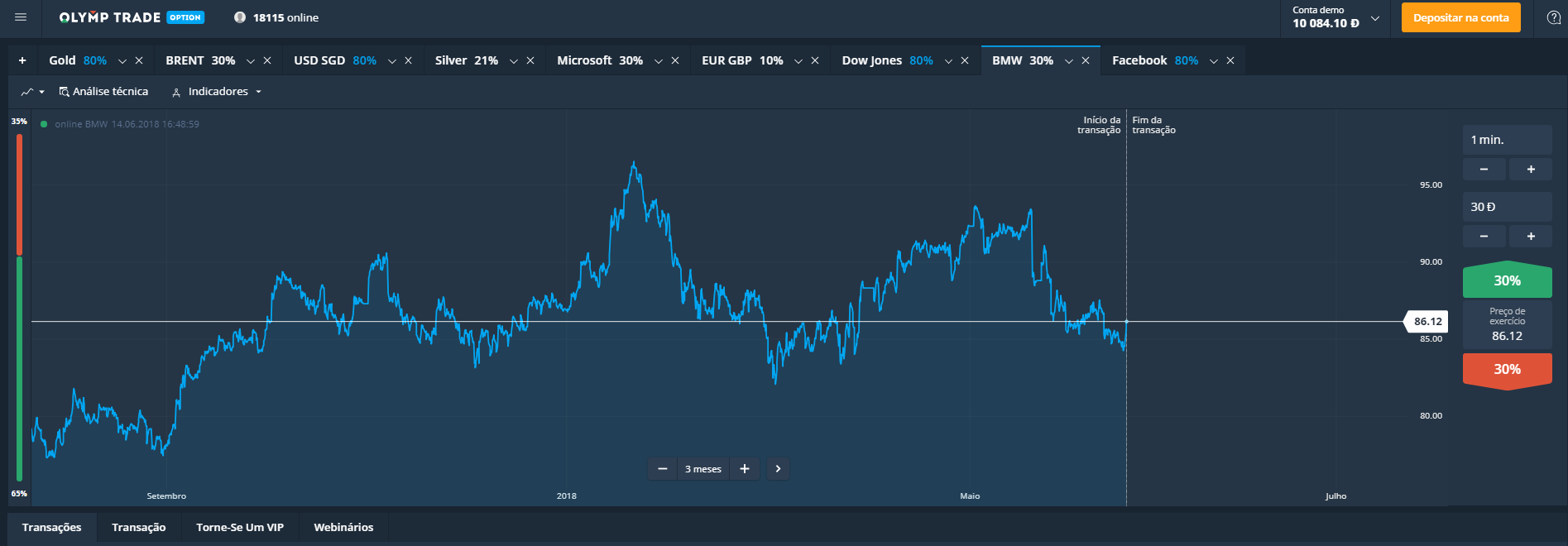Decrease the 30 Đ trade amount
The width and height of the screenshot is (1568, 546).
(1484, 237)
